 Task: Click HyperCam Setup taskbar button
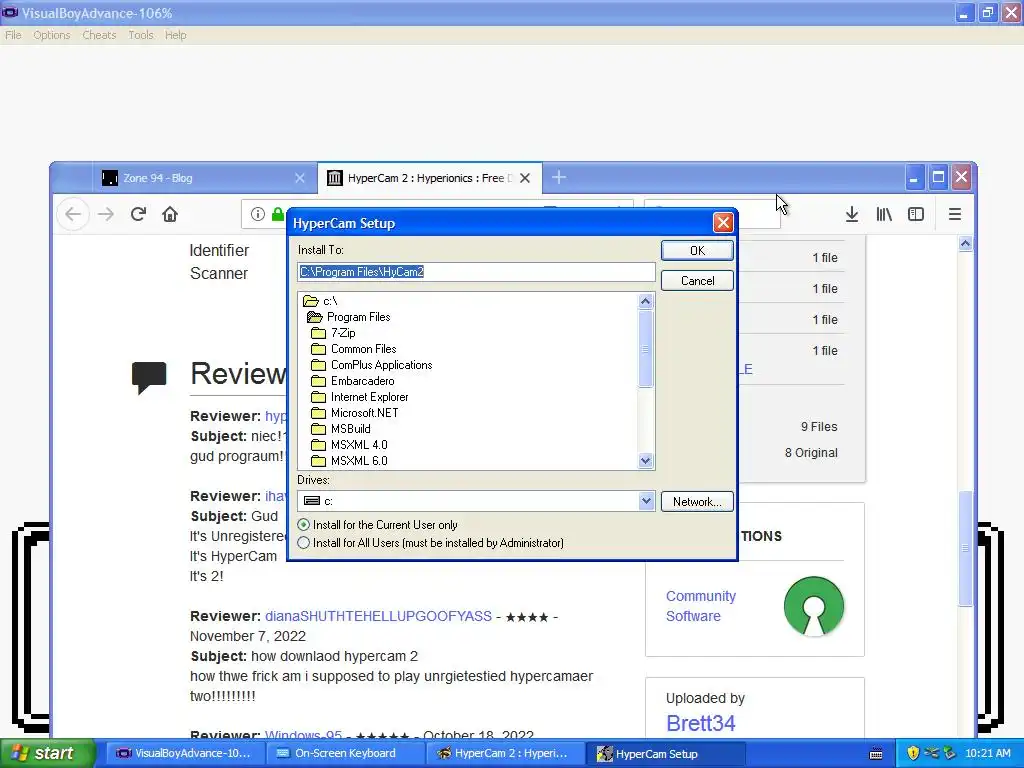tap(664, 754)
